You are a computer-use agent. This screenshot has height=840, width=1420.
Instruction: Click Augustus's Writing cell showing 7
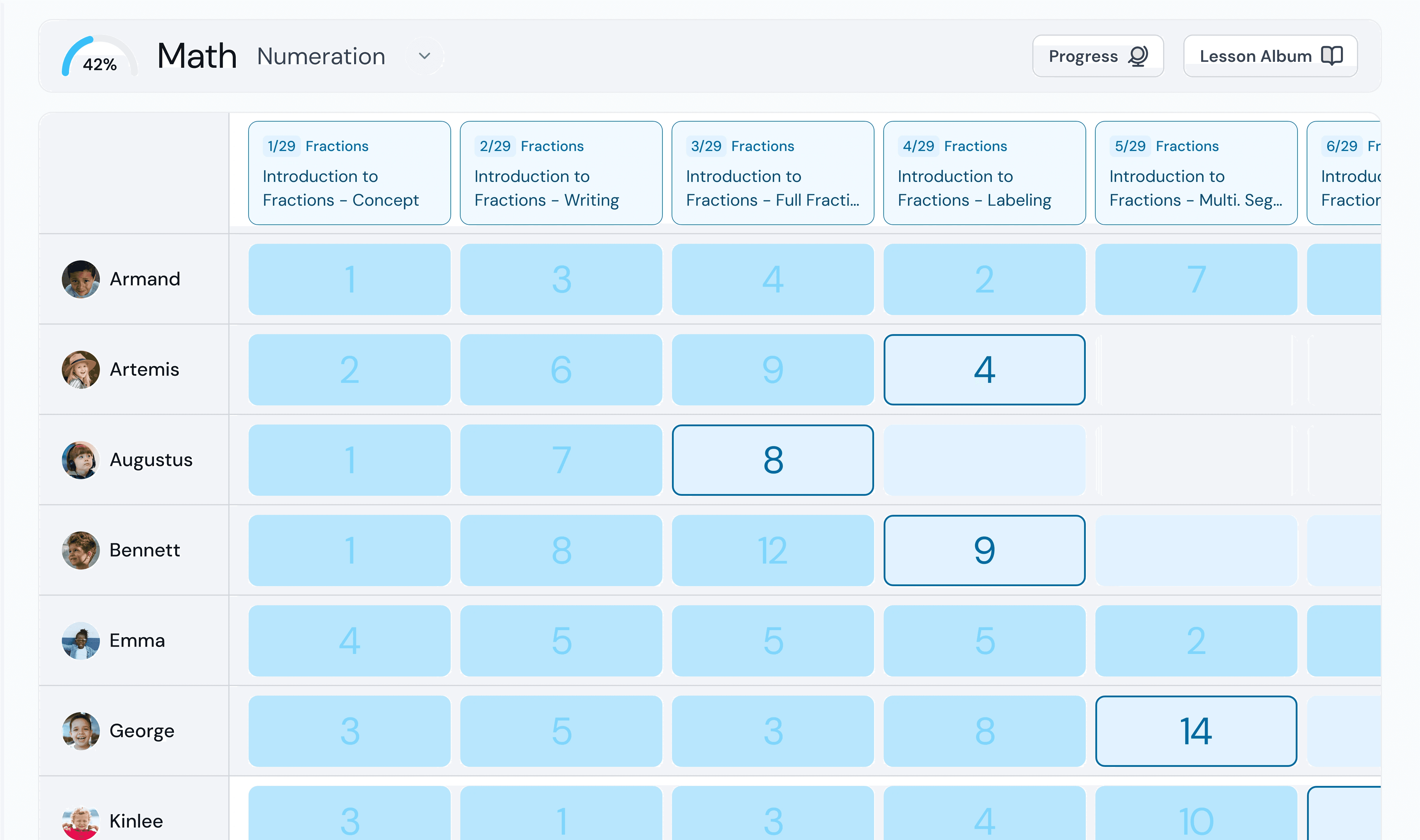(x=561, y=460)
